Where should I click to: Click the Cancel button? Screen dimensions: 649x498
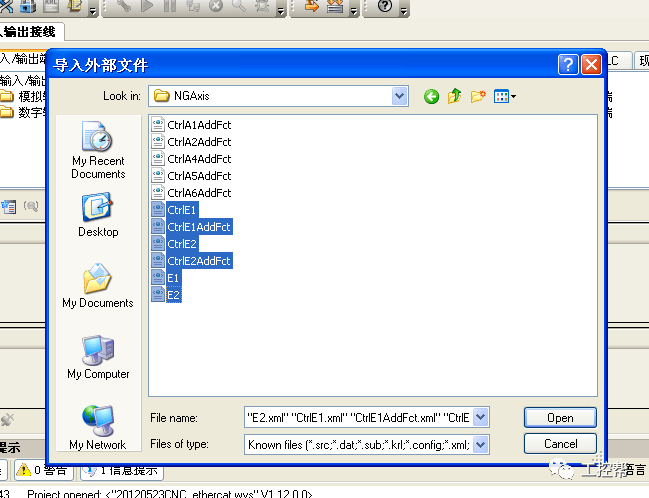tap(560, 443)
